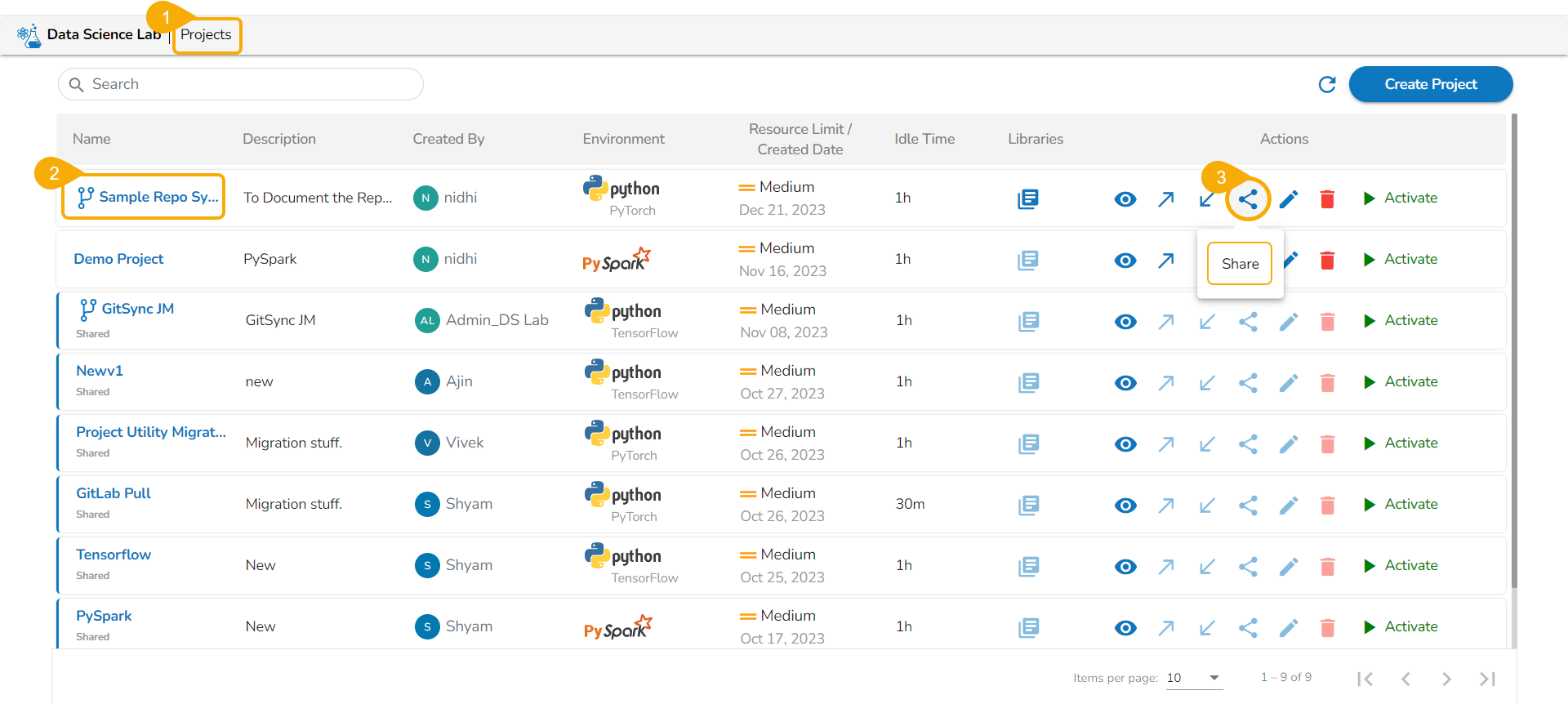
Task: Open libraries icon for Sample Repo project
Action: [1027, 198]
